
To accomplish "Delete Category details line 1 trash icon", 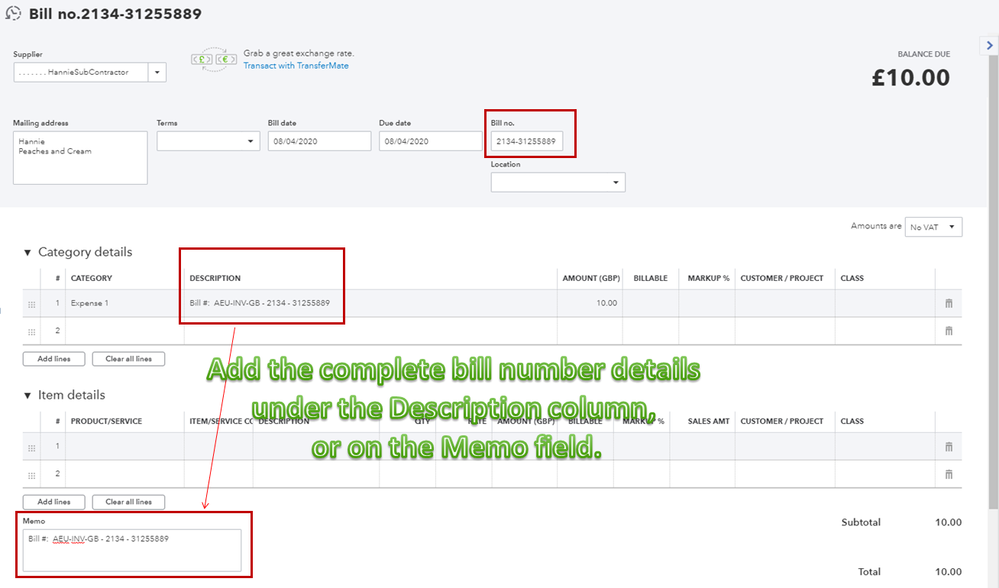I will 949,303.
